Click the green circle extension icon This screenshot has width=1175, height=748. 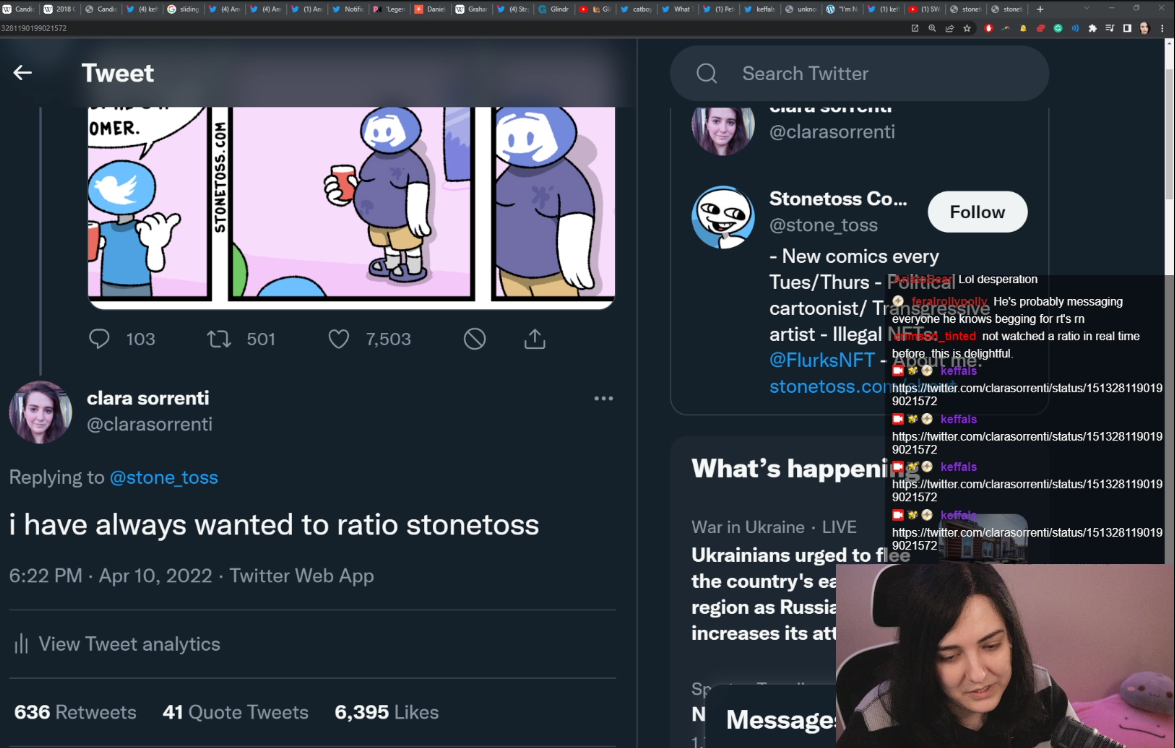[1058, 28]
